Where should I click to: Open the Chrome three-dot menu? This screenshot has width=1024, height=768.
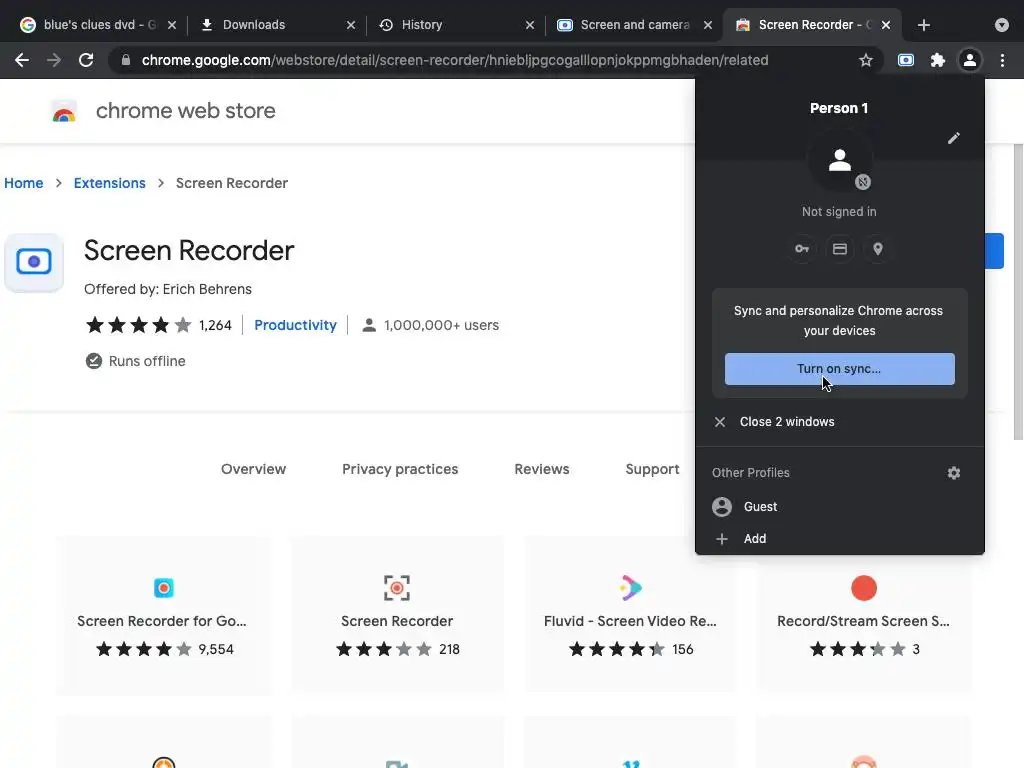[1002, 60]
